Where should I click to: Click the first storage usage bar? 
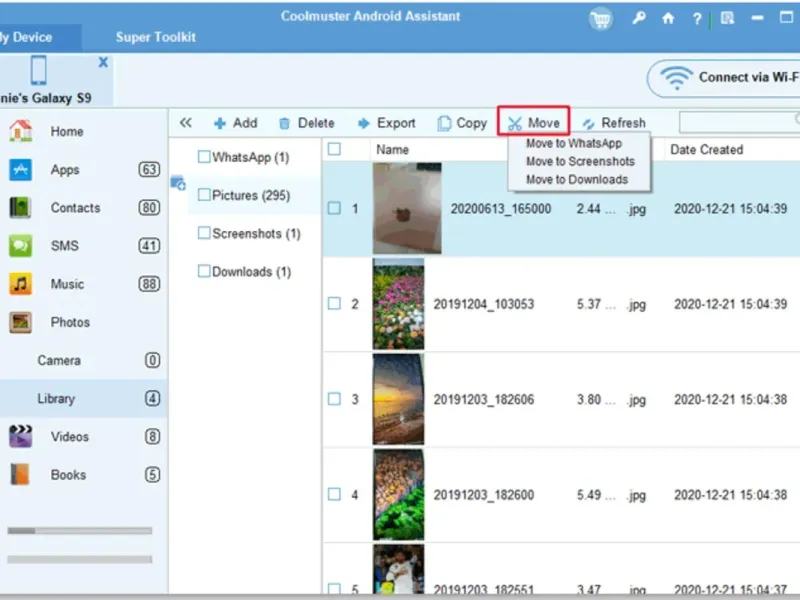80,531
